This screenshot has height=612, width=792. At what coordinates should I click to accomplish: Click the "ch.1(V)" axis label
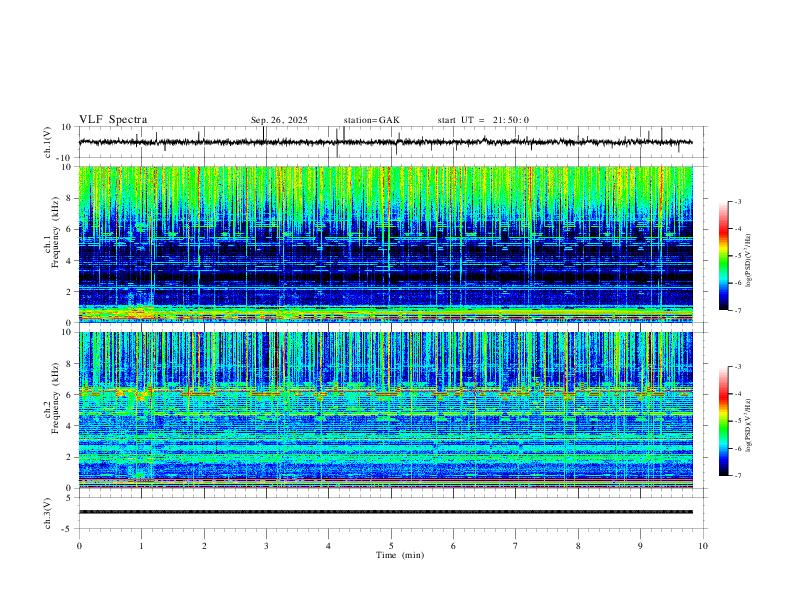pos(48,142)
